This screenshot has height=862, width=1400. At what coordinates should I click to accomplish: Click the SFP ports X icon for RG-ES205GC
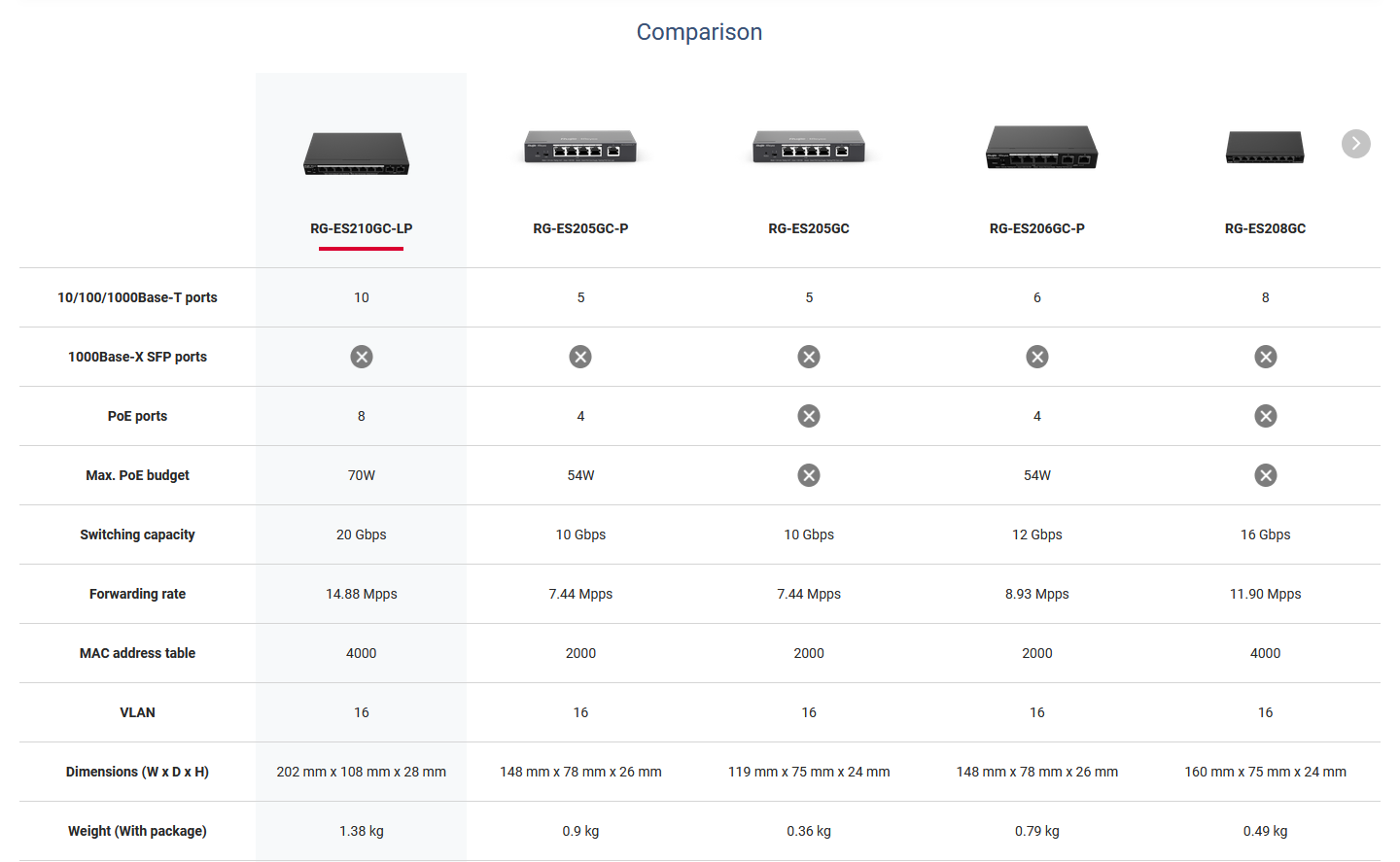[x=809, y=357]
